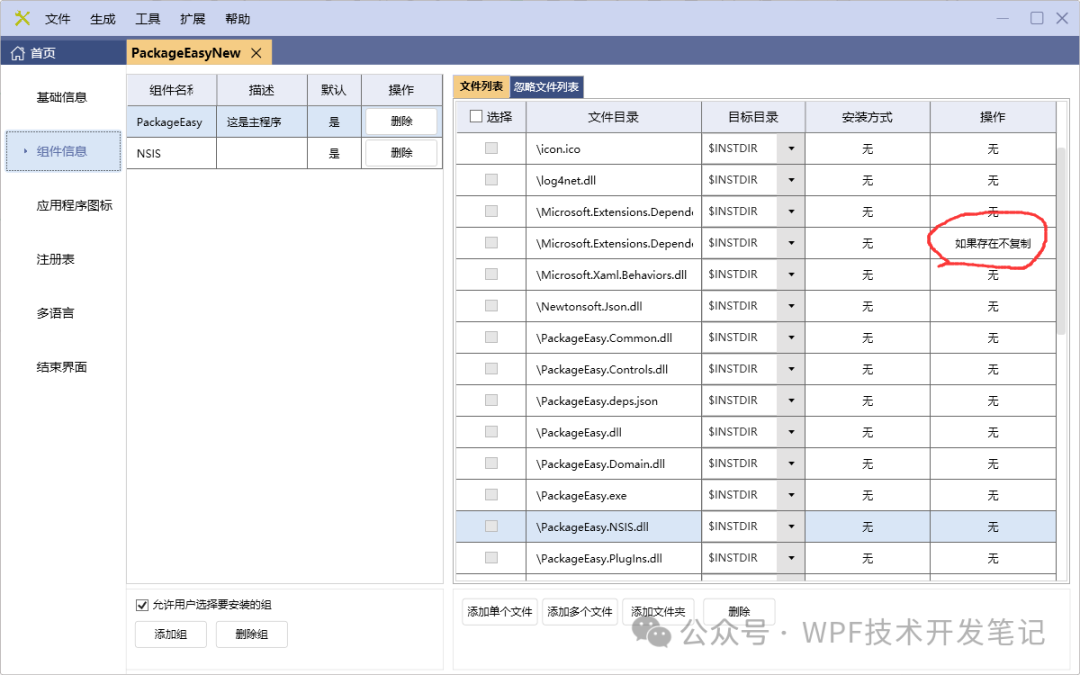
Task: Open the 文件 menu
Action: click(58, 19)
